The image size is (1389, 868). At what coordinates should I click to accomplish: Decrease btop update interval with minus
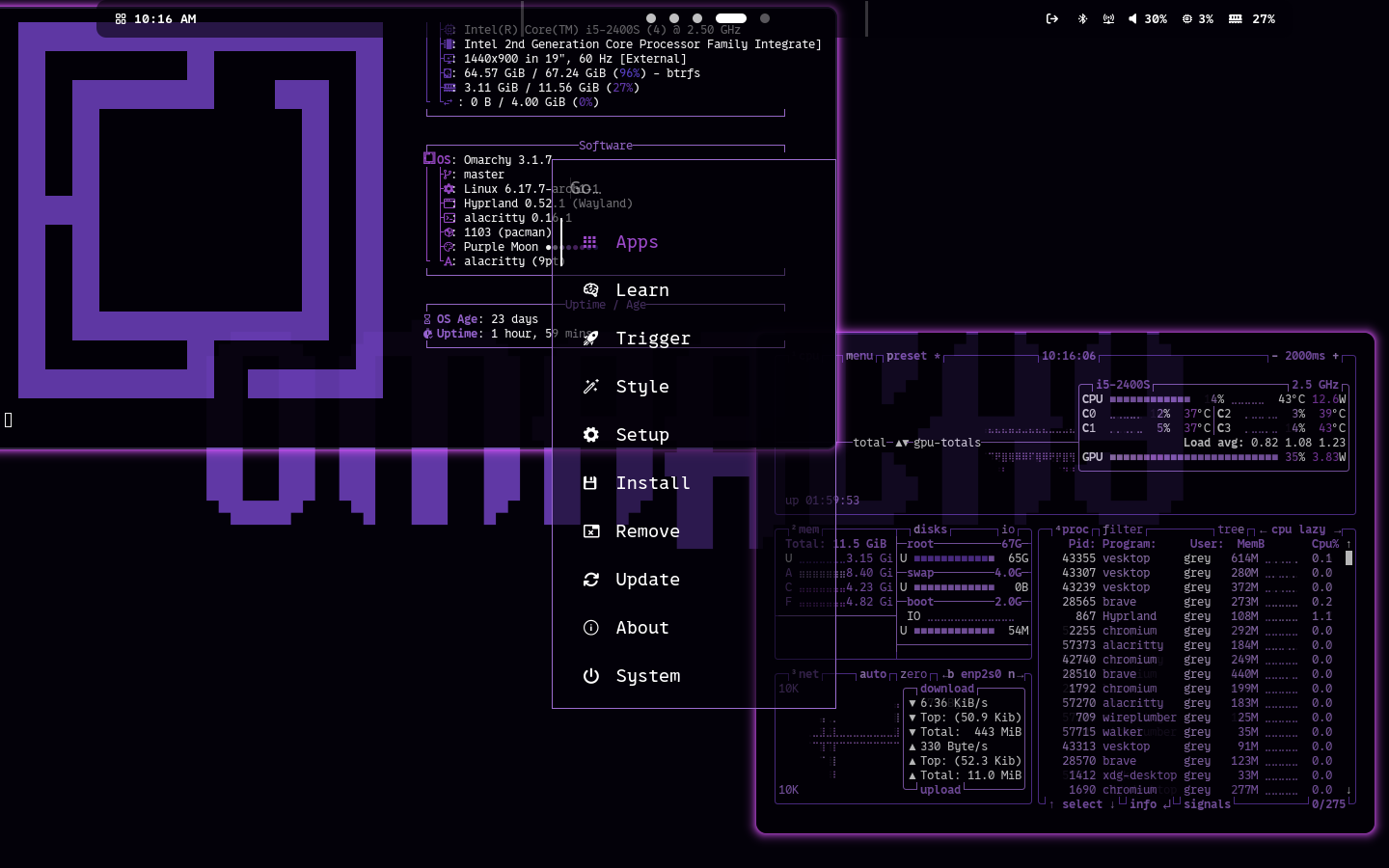[x=1274, y=356]
